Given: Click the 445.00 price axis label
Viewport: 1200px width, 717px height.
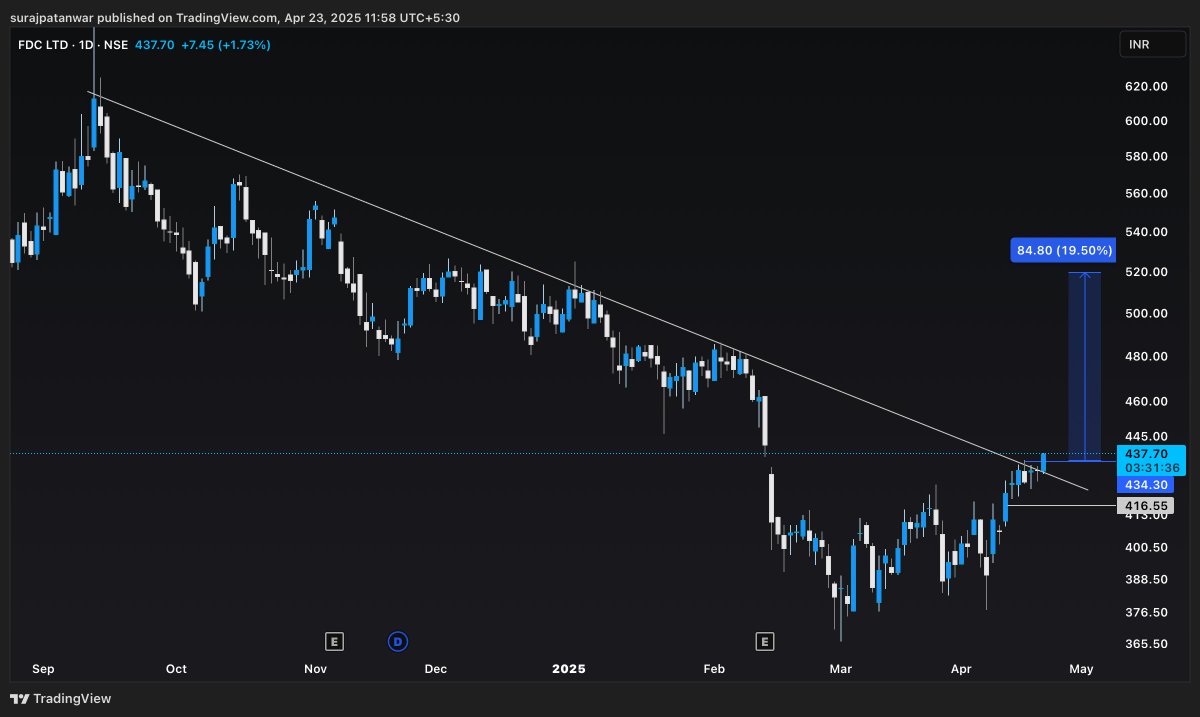Looking at the screenshot, I should point(1146,437).
